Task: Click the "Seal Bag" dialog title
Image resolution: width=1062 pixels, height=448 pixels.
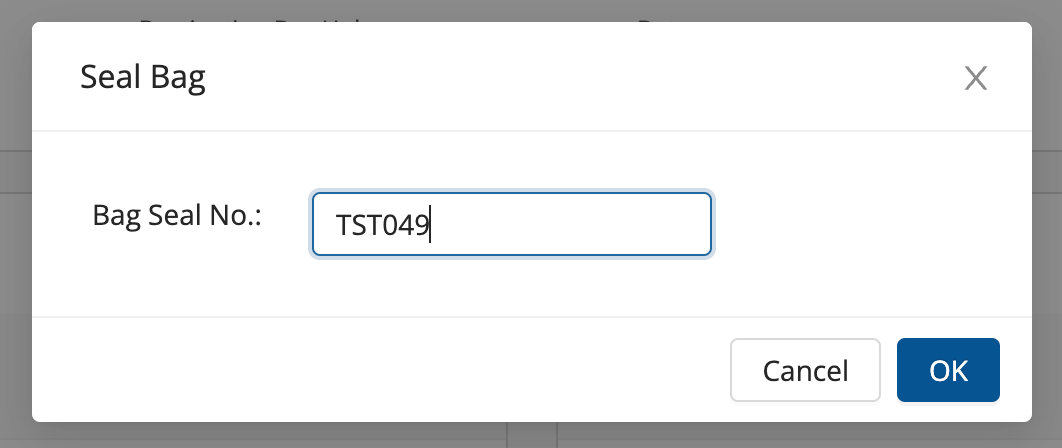Action: [x=143, y=78]
